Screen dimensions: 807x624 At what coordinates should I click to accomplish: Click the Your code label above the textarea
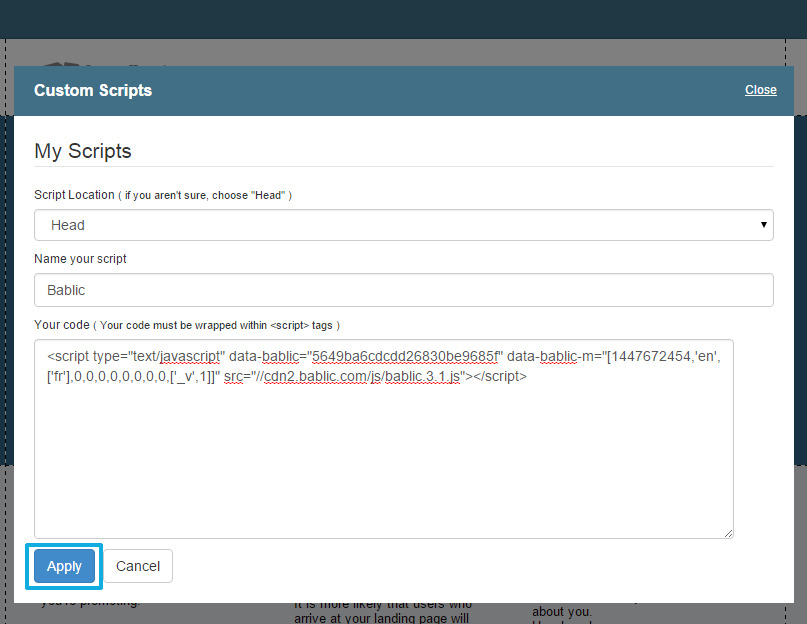tap(64, 325)
